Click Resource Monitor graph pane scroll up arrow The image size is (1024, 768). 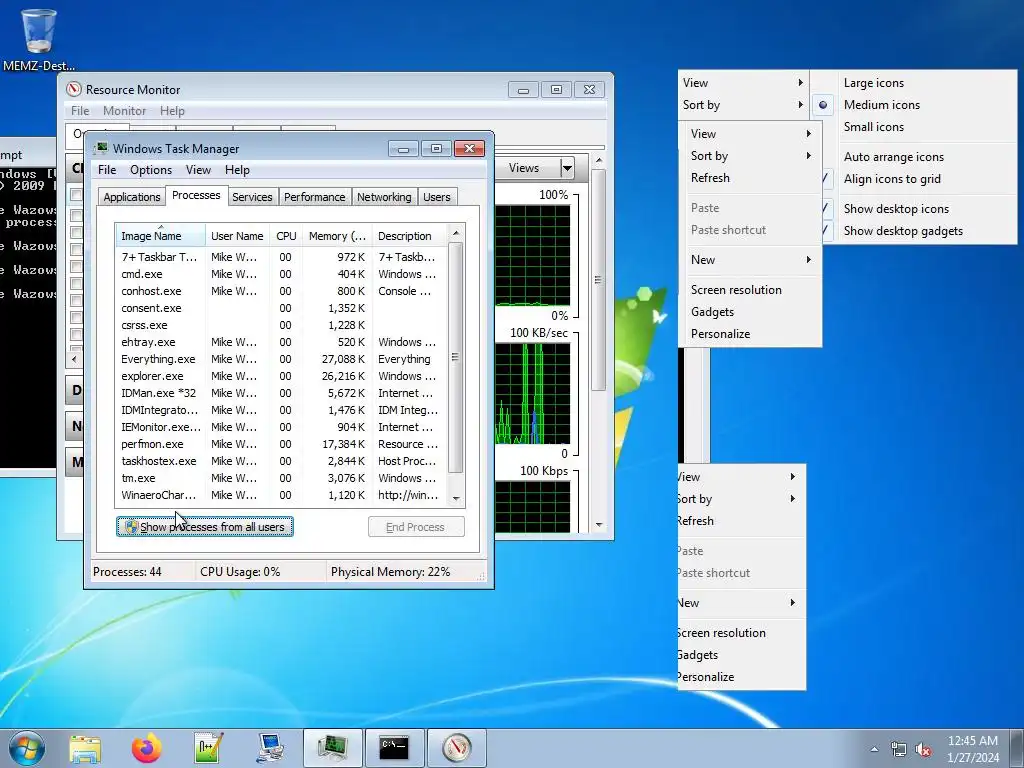click(x=599, y=161)
